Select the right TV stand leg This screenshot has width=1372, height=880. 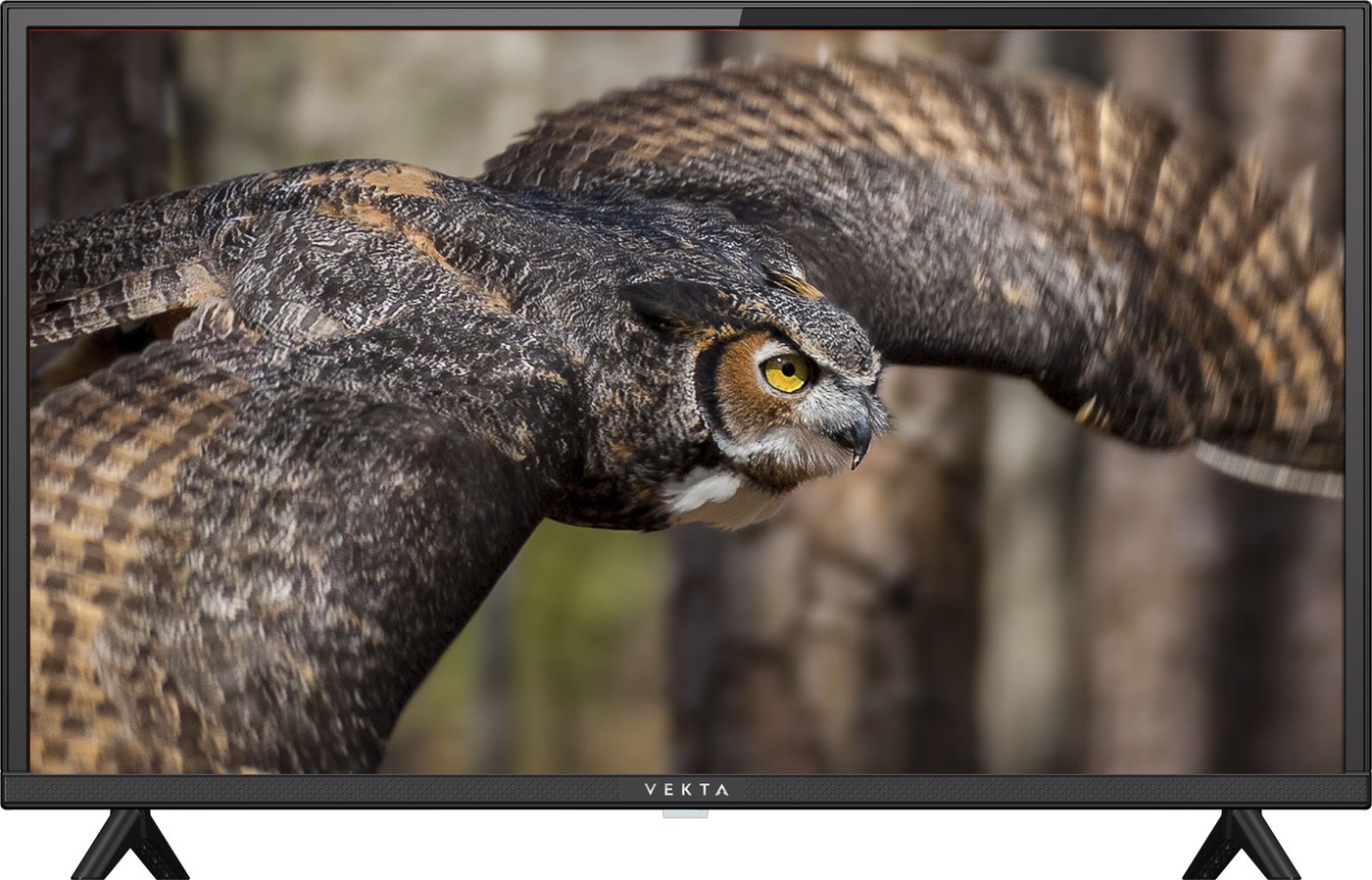(1240, 843)
